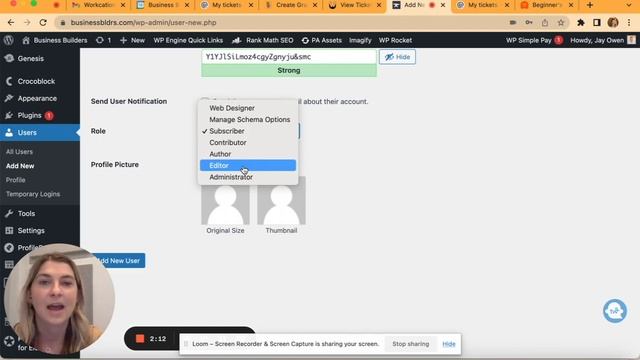640x360 pixels.
Task: Open the Add New users submenu
Action: pos(20,166)
